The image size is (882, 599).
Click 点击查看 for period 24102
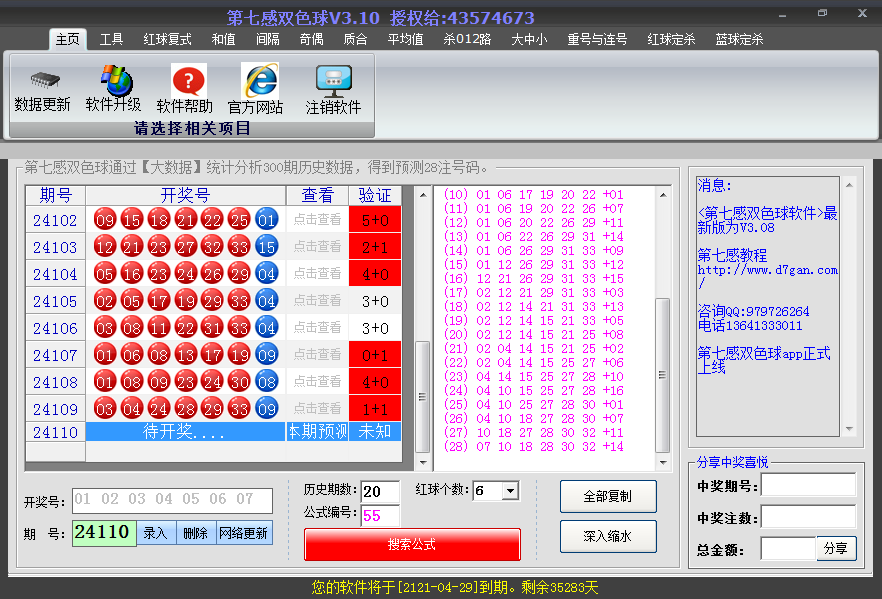click(317, 219)
